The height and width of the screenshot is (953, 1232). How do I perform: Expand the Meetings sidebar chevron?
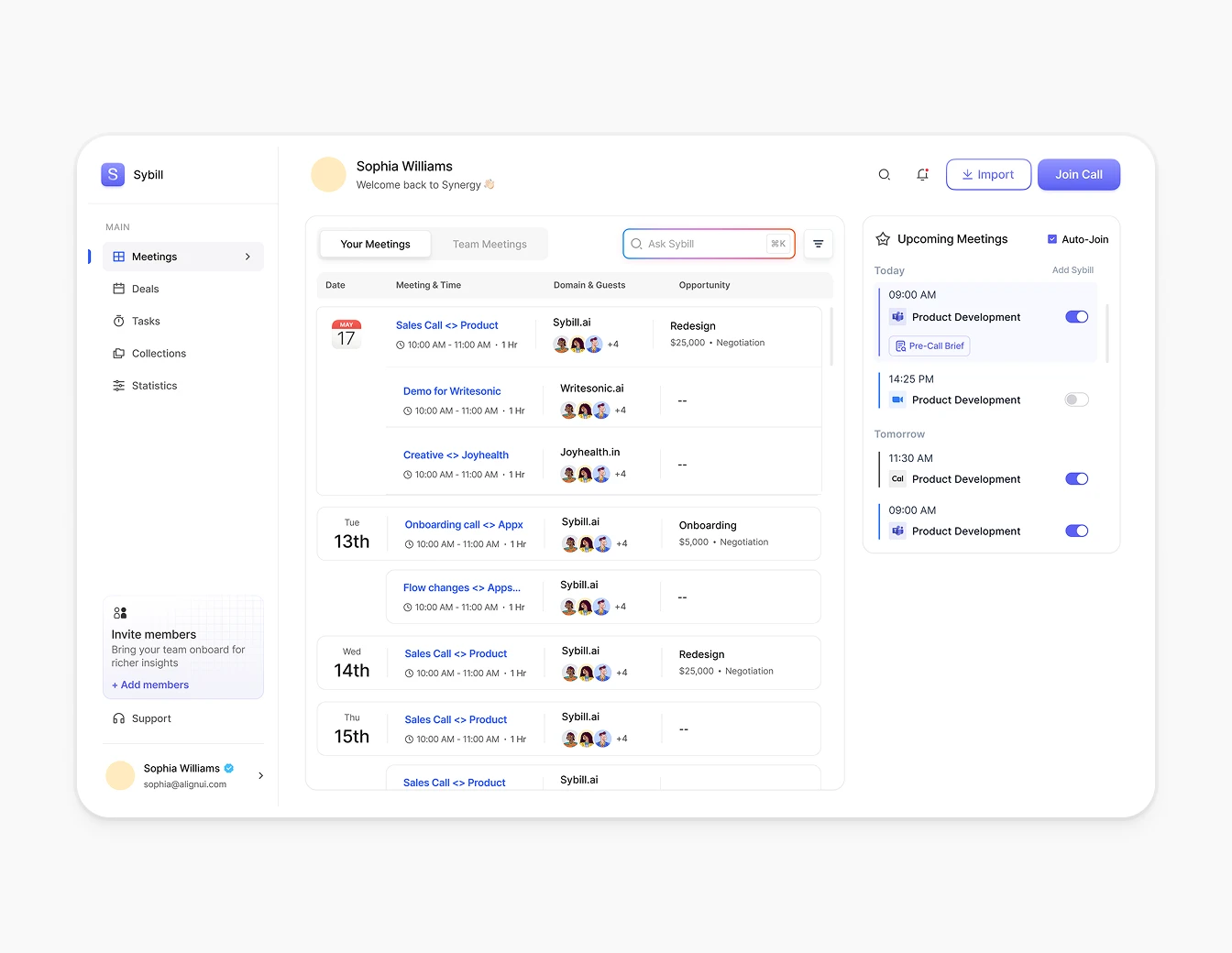point(247,257)
